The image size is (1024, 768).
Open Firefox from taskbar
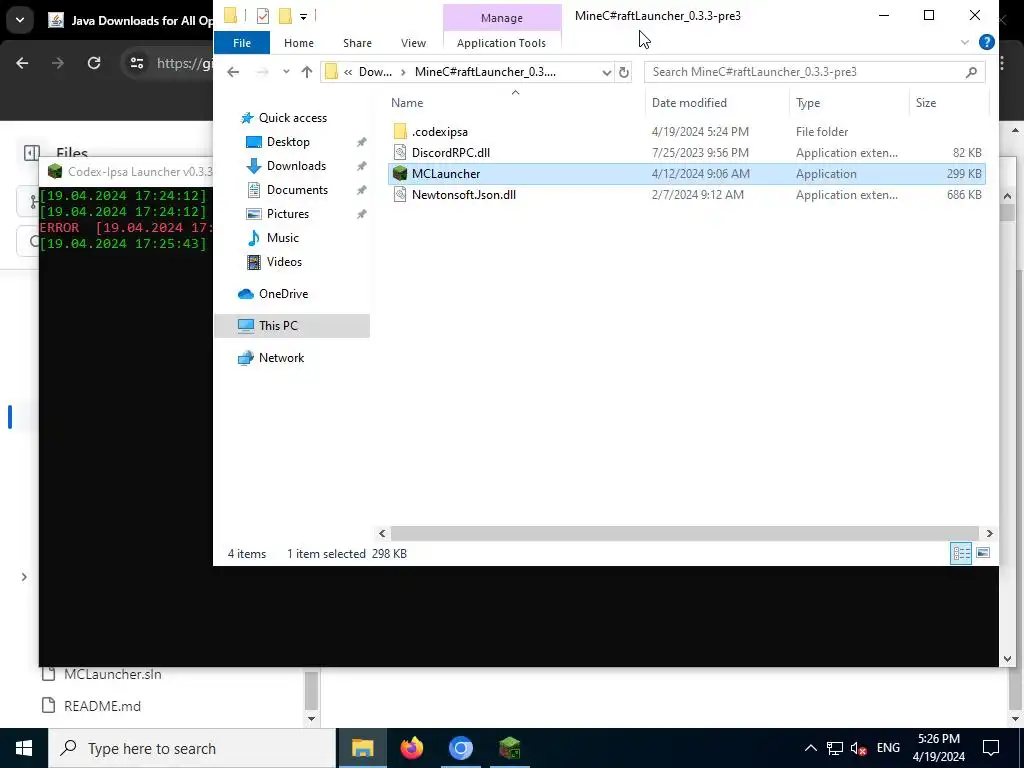coord(411,748)
